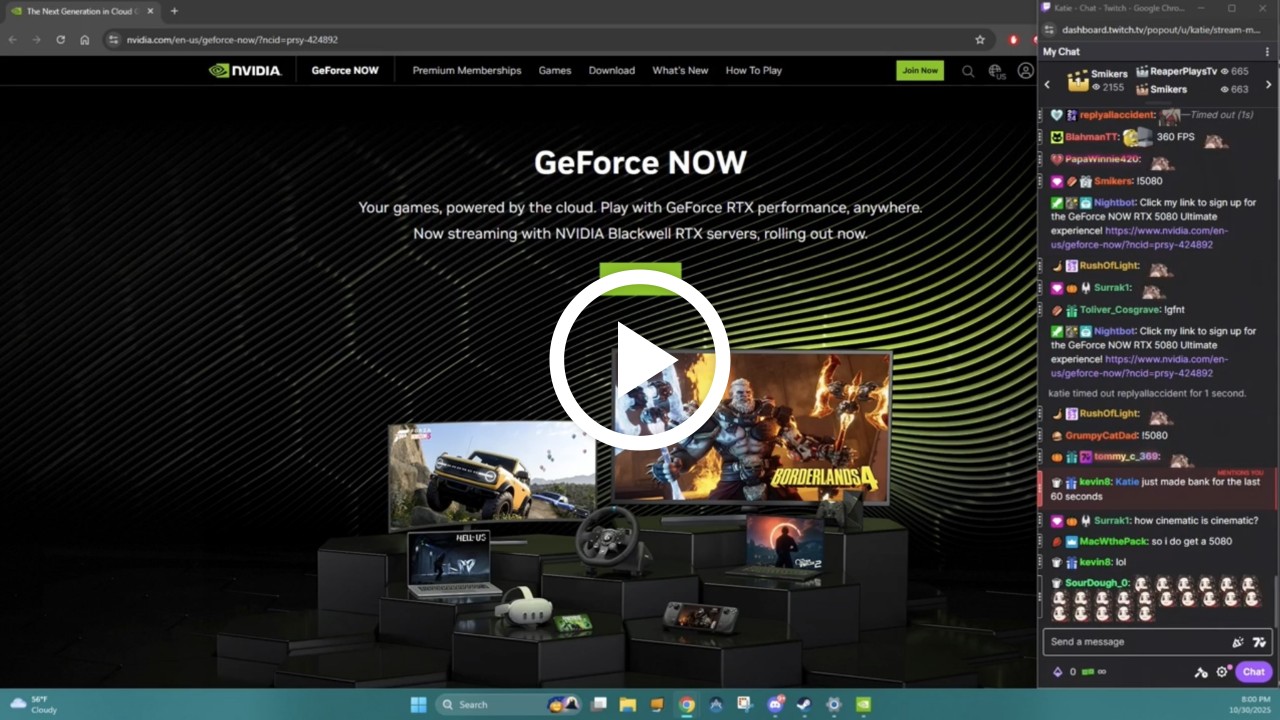Play the video with the large play button
Screen dimensions: 1280x720
(x=640, y=359)
